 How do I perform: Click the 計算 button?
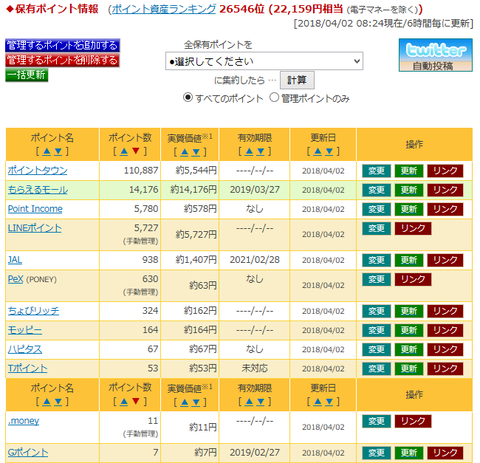point(297,80)
